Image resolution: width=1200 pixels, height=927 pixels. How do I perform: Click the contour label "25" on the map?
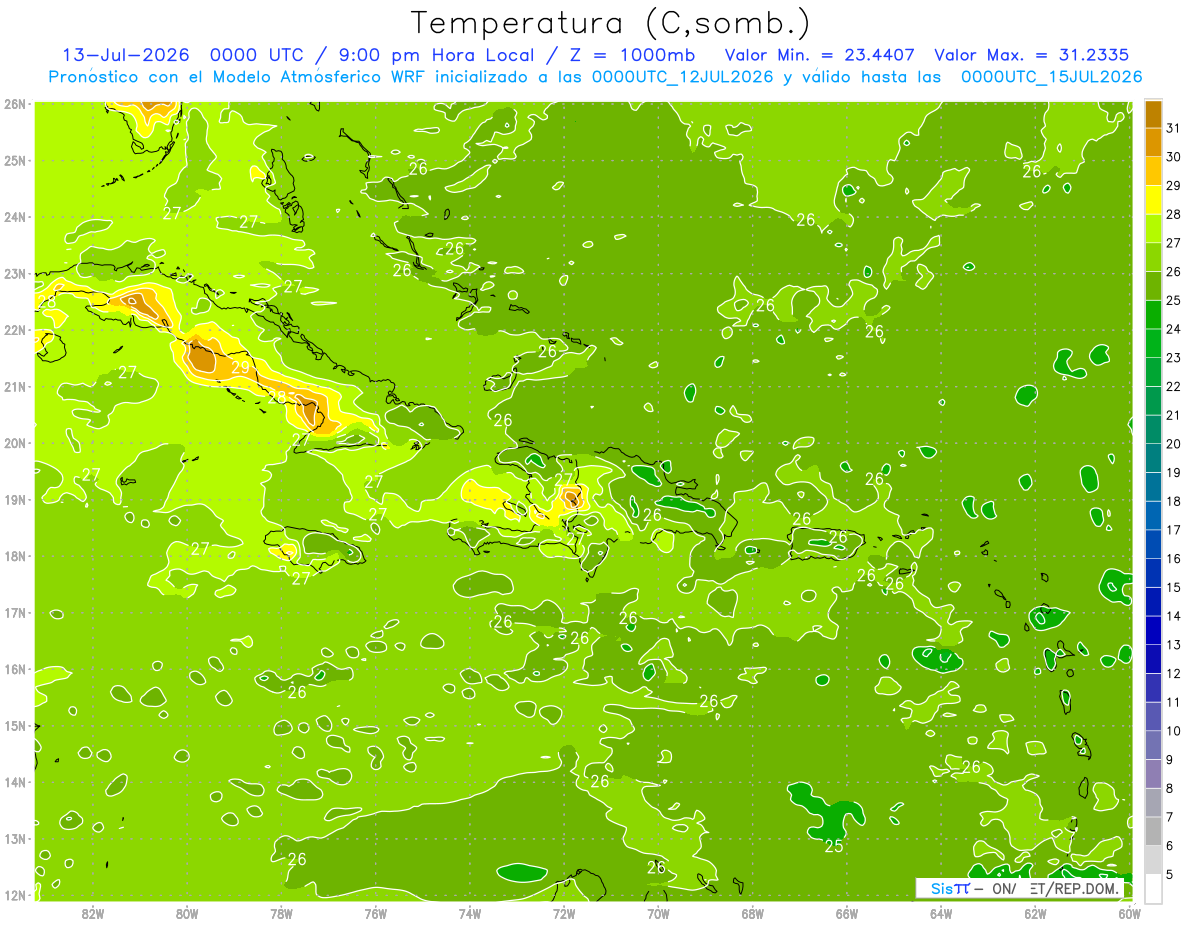[833, 847]
